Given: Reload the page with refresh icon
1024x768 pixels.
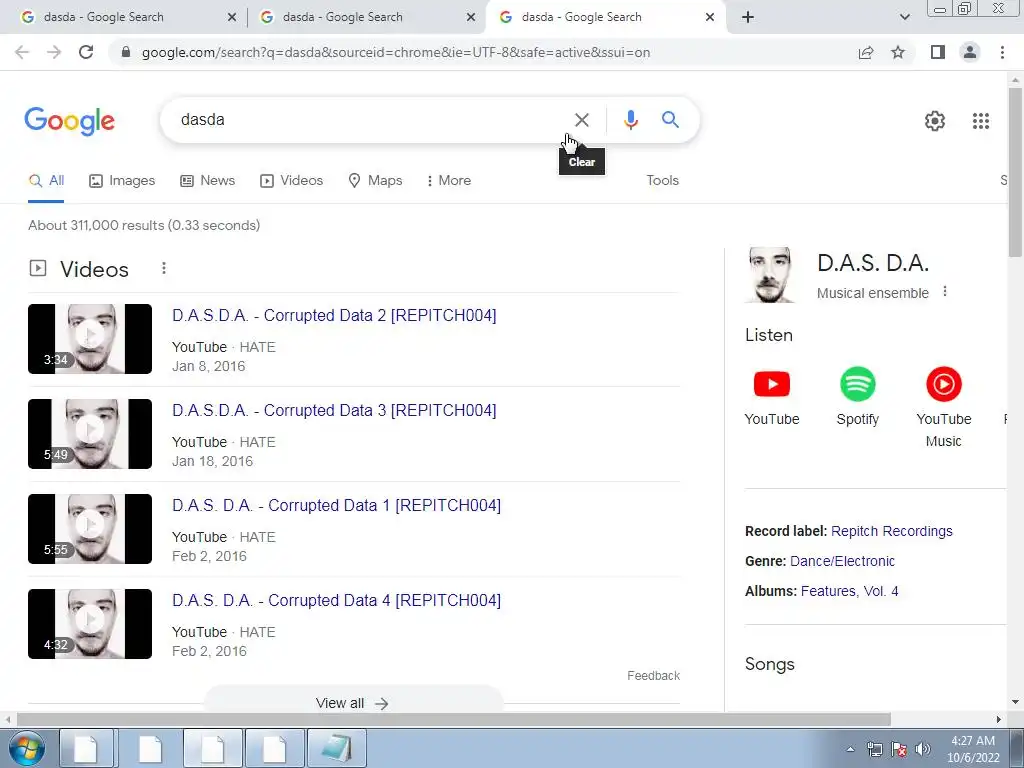Looking at the screenshot, I should point(86,52).
